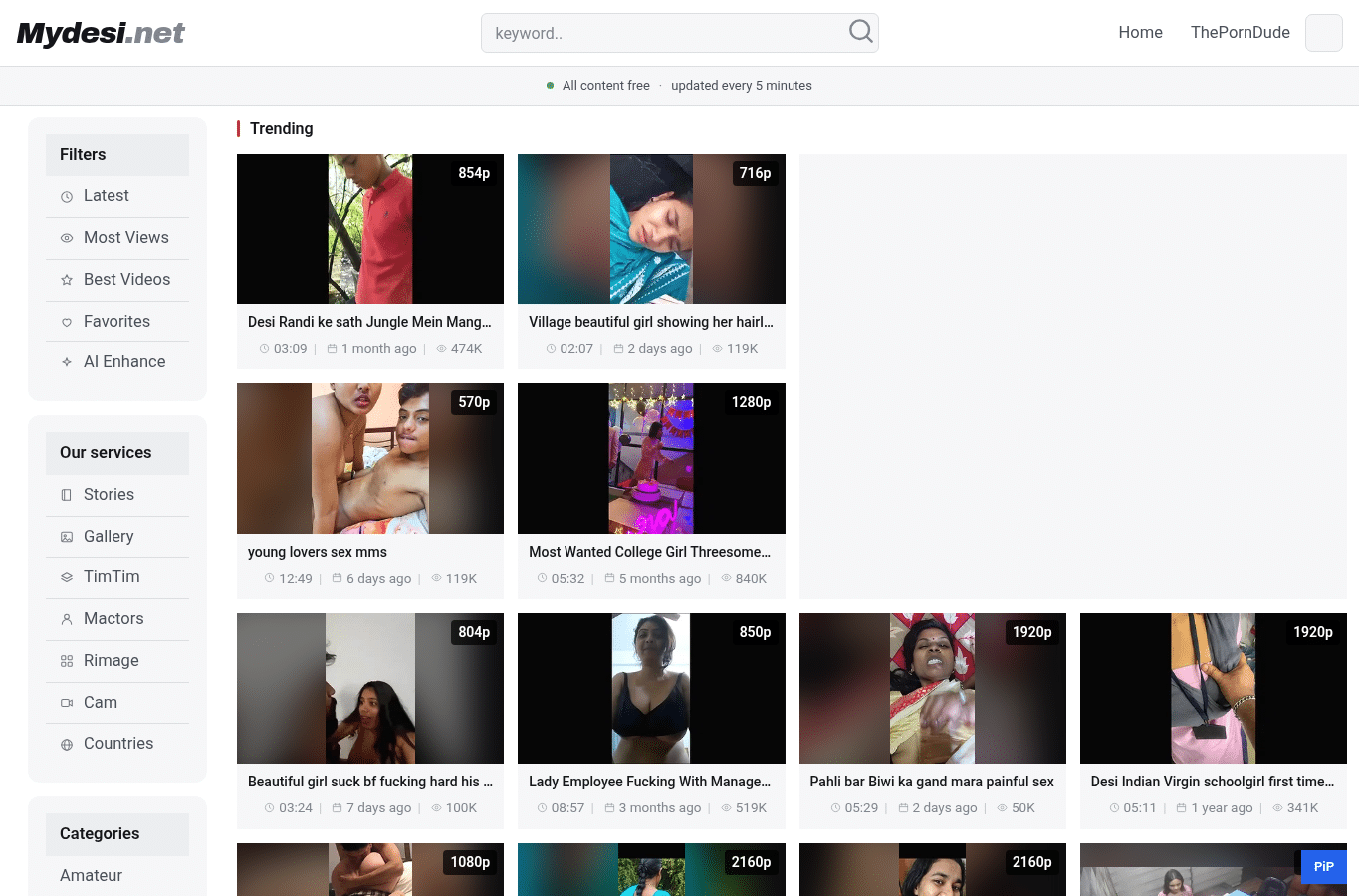
Task: Click the eye icon beside Most Views
Action: tap(67, 238)
